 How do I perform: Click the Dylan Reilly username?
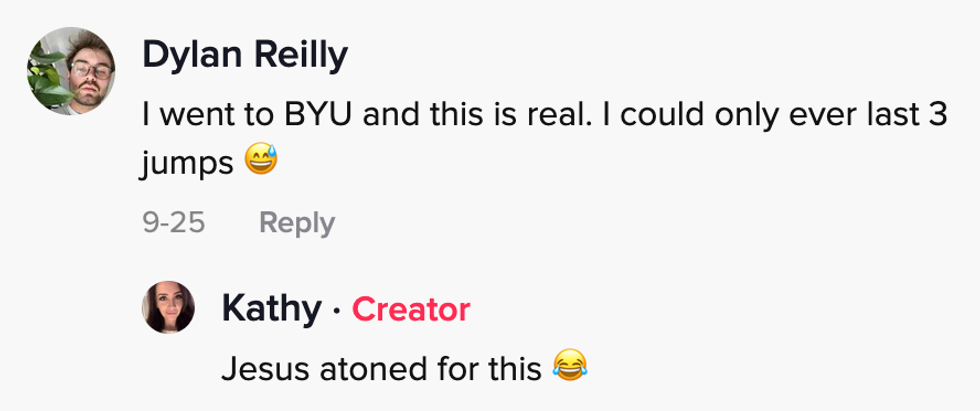click(244, 56)
